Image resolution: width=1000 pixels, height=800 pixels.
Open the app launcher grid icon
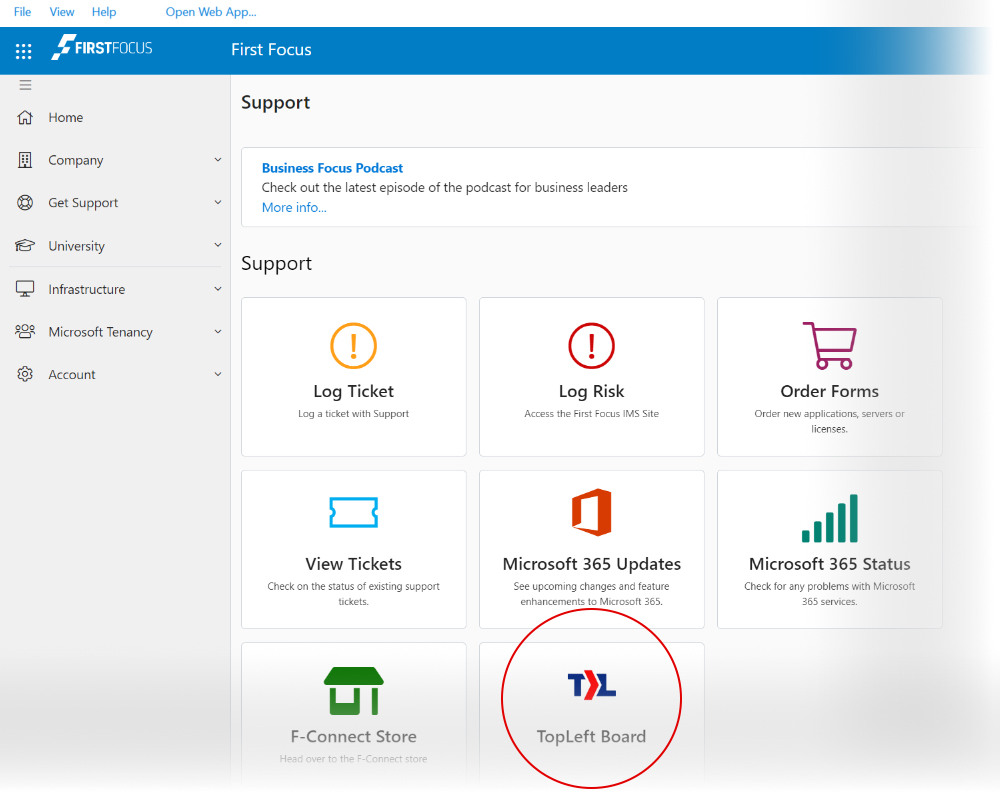click(24, 51)
